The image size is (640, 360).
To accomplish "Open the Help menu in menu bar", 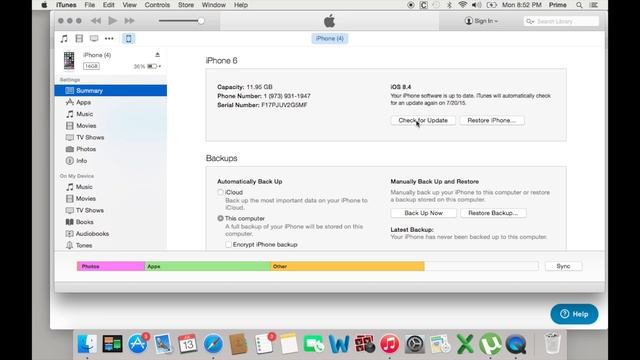I will (x=241, y=5).
